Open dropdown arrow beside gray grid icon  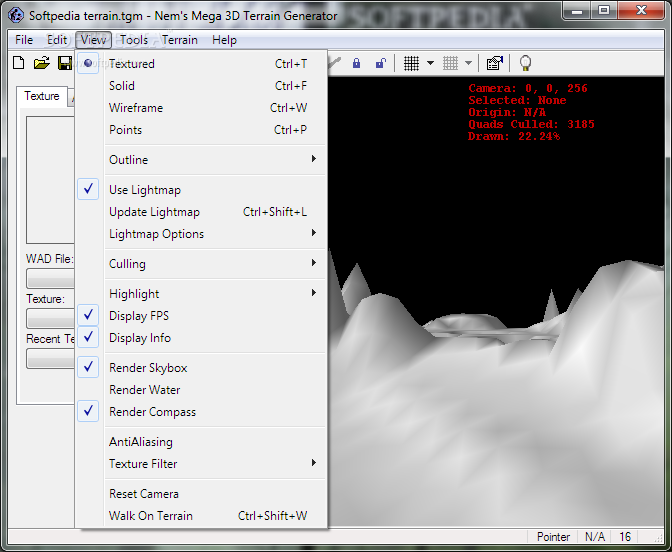pyautogui.click(x=468, y=63)
